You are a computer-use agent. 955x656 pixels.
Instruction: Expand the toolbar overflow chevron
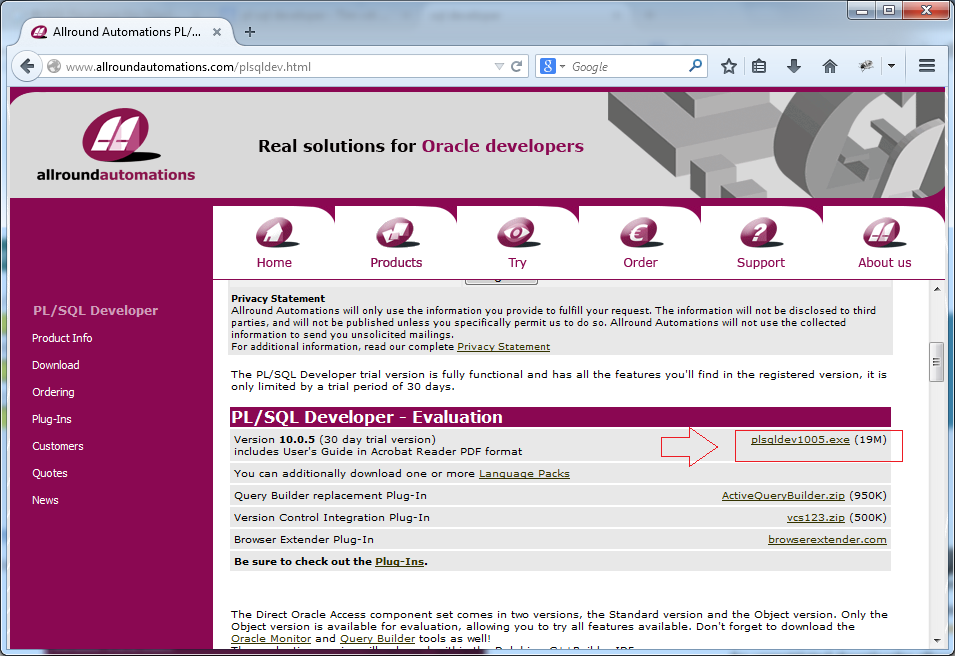[x=891, y=65]
